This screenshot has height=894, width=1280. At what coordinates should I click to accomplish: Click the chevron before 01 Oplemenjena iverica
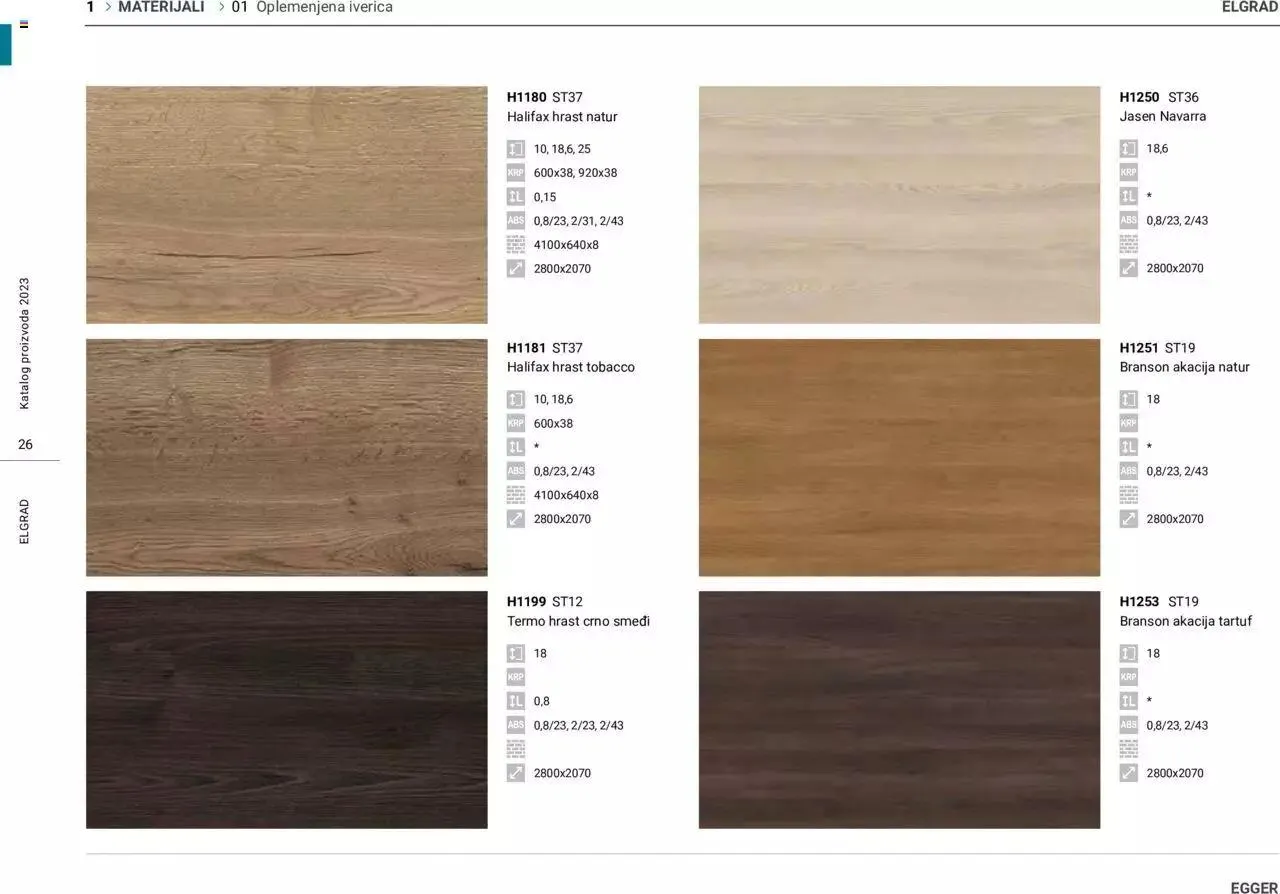coord(221,7)
